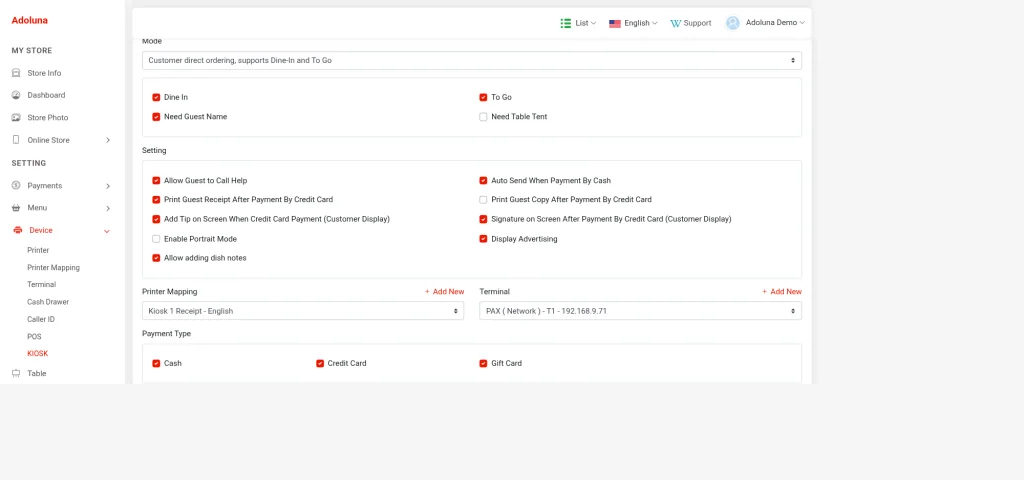
Task: Expand the Online Store submenu chevron
Action: click(108, 140)
